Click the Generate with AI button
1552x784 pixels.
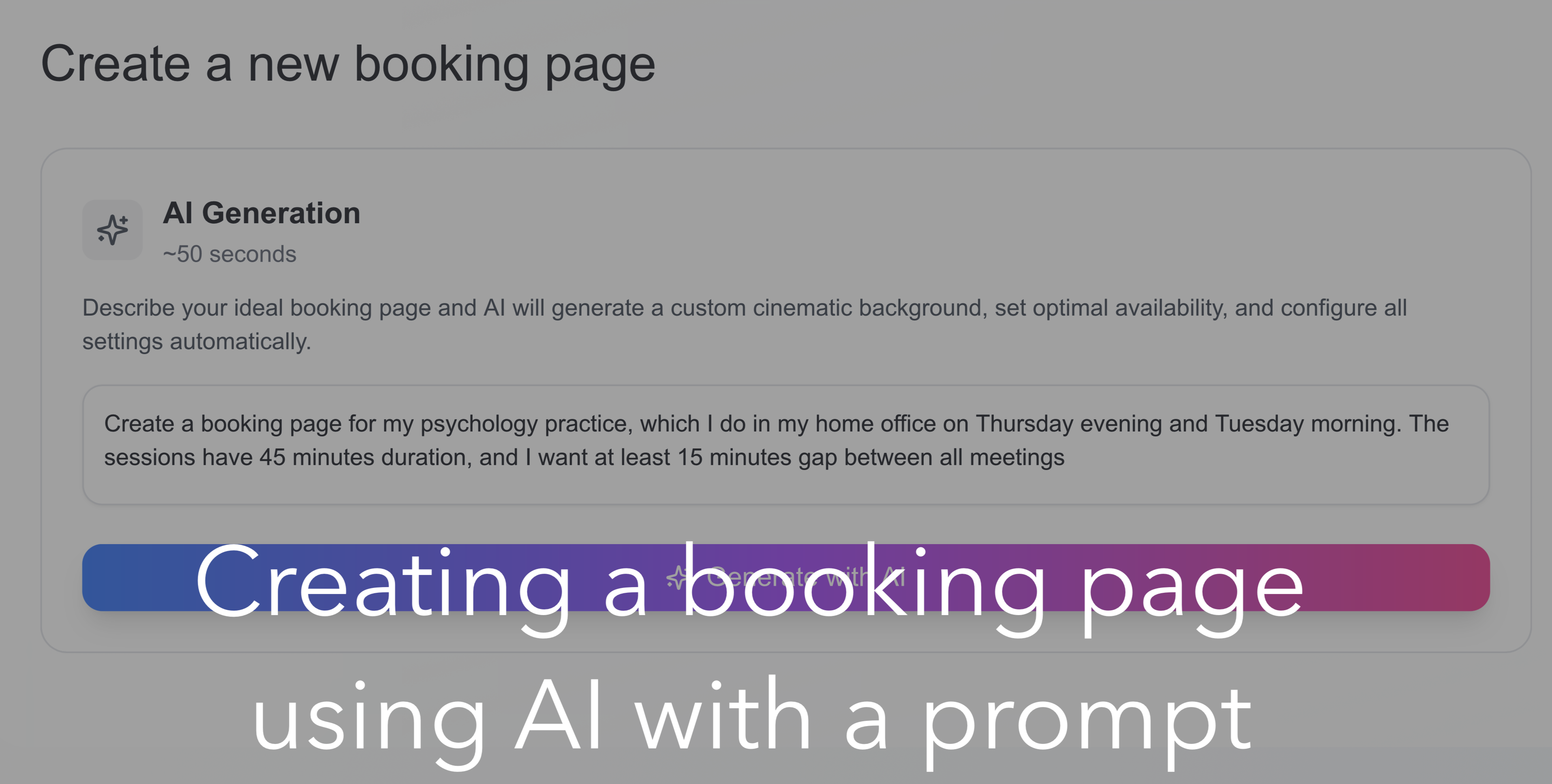click(786, 577)
